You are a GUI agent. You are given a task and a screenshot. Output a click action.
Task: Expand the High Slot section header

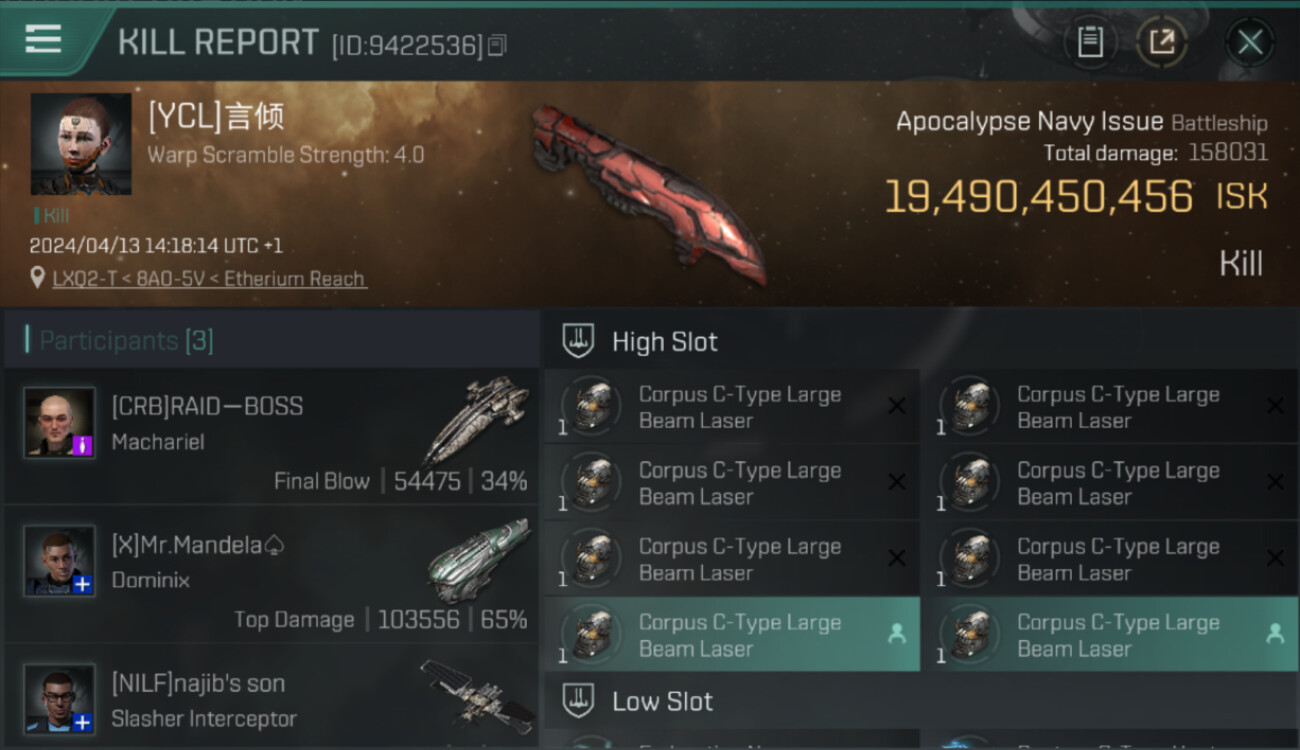pos(920,341)
